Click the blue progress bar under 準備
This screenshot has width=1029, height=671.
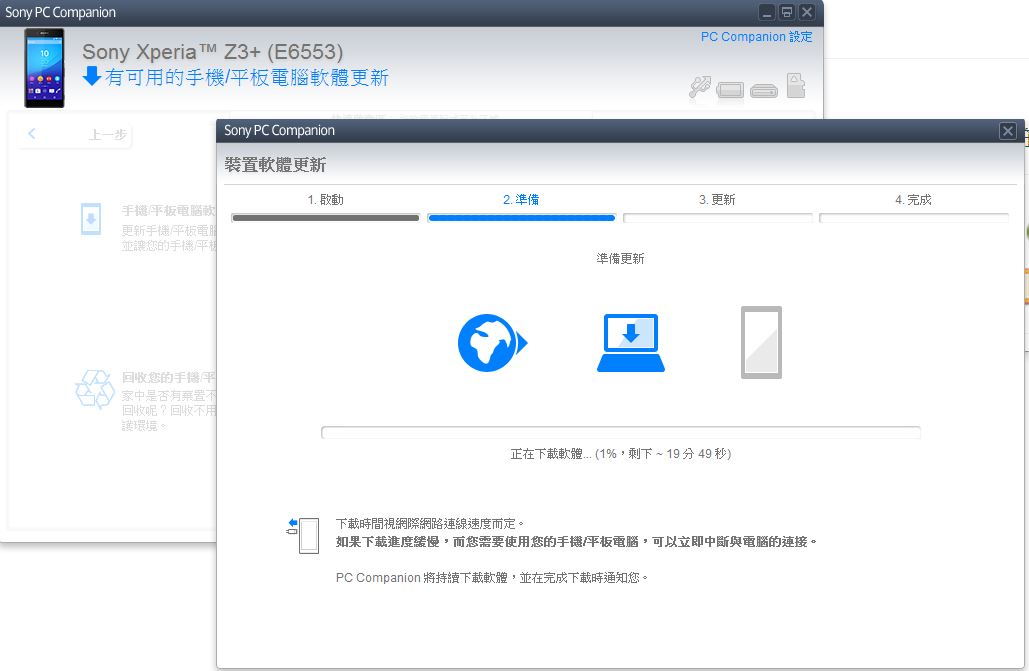[521, 218]
